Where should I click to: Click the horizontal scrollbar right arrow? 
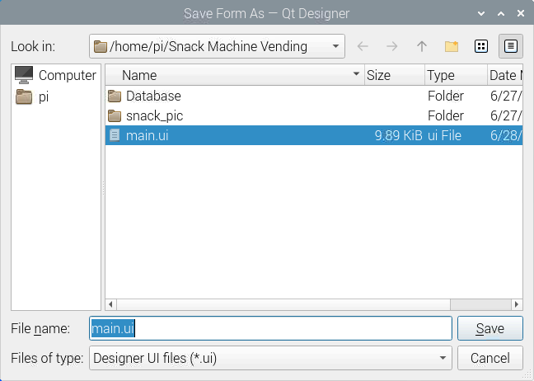[x=517, y=304]
